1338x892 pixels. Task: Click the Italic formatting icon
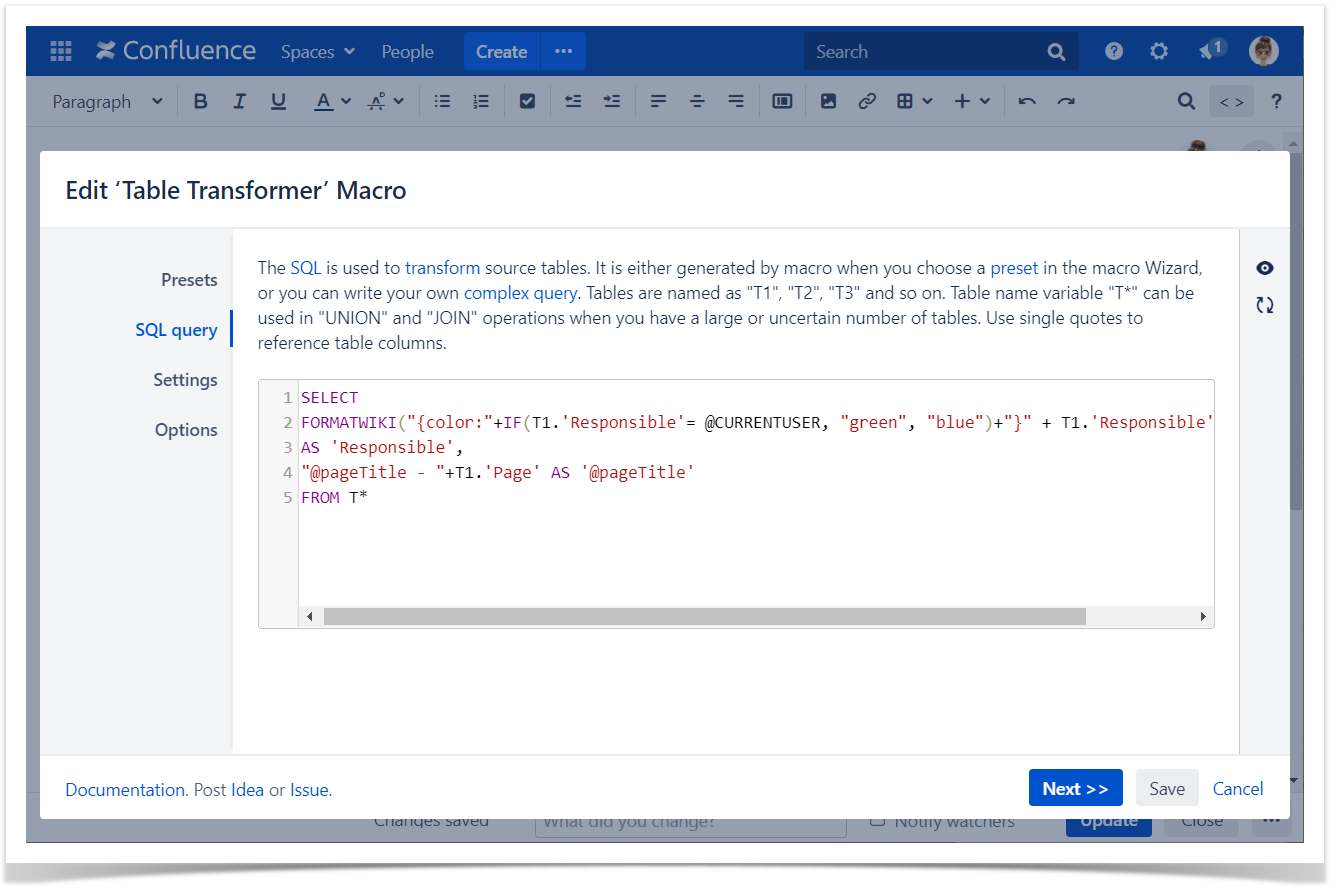tap(239, 101)
